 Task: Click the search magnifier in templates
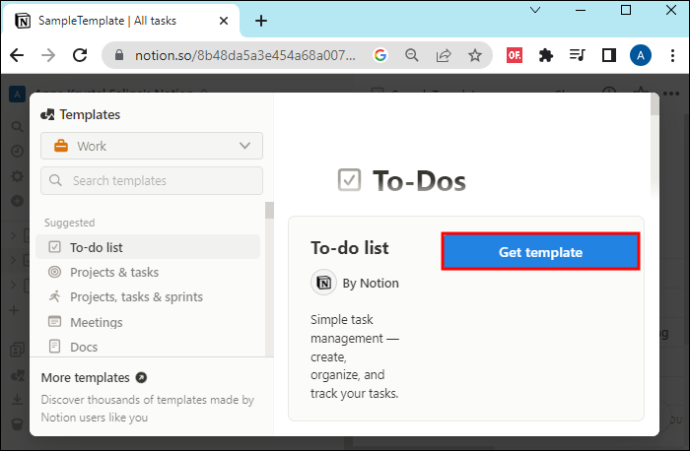pyautogui.click(x=55, y=180)
